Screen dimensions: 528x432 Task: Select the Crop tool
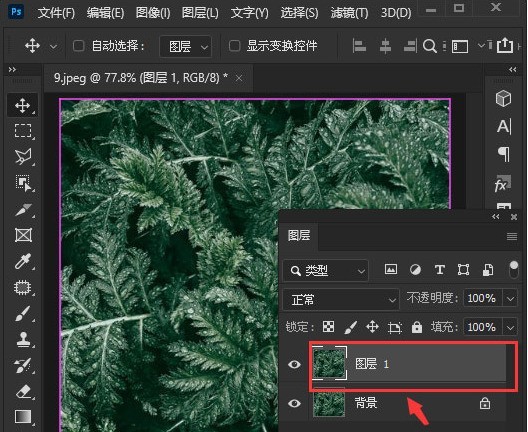pyautogui.click(x=23, y=209)
